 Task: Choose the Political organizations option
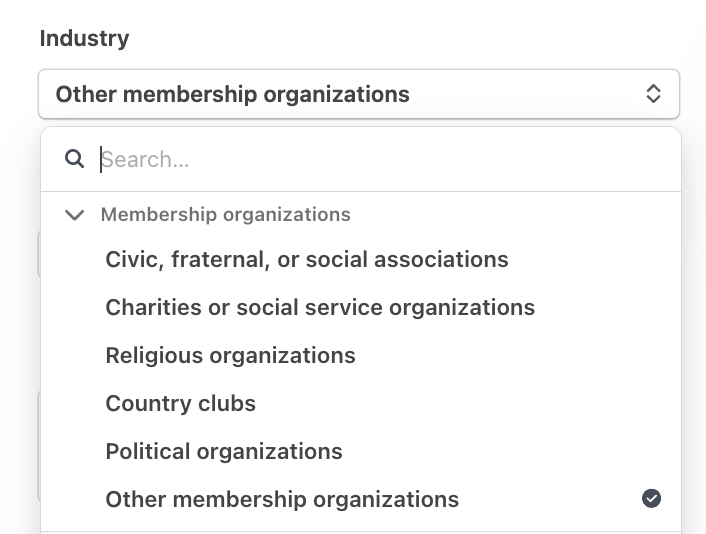pos(224,451)
